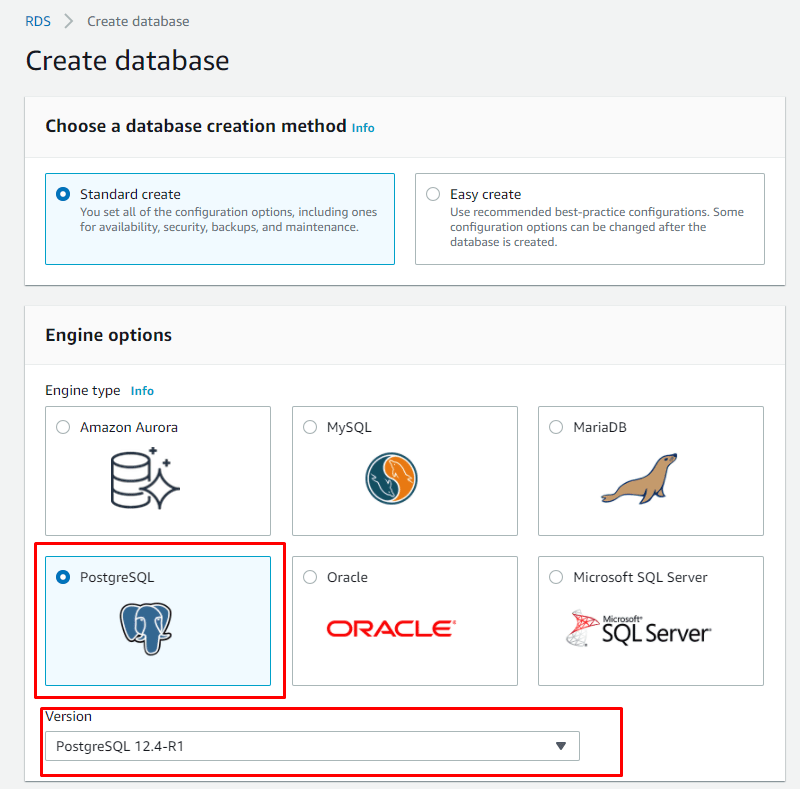Click the Microsoft SQL Server logo

coord(638,628)
